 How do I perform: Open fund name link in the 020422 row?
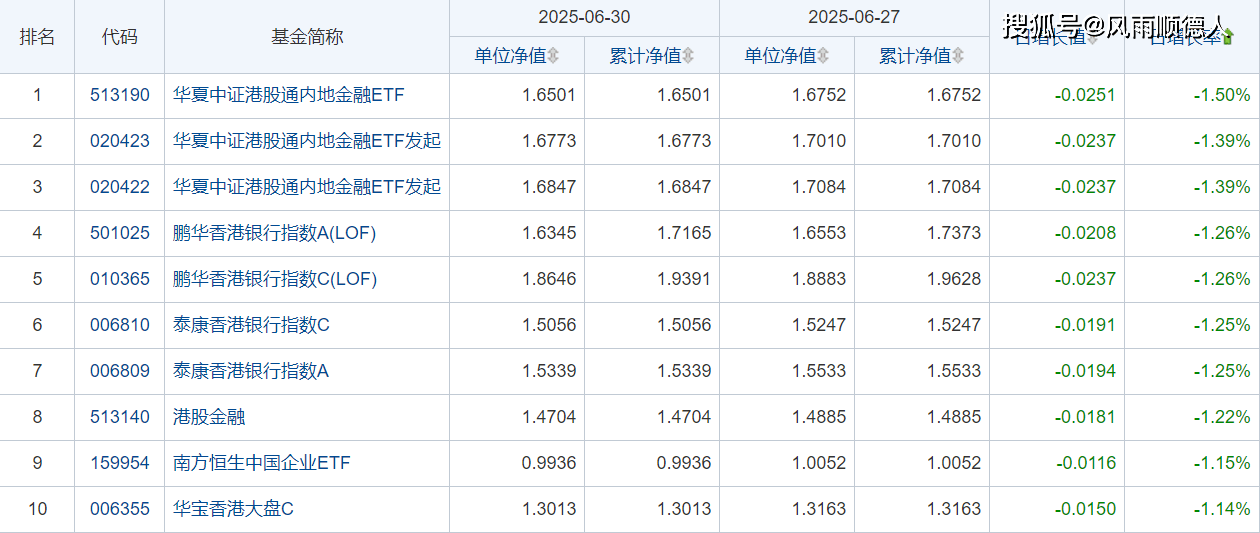coord(307,188)
